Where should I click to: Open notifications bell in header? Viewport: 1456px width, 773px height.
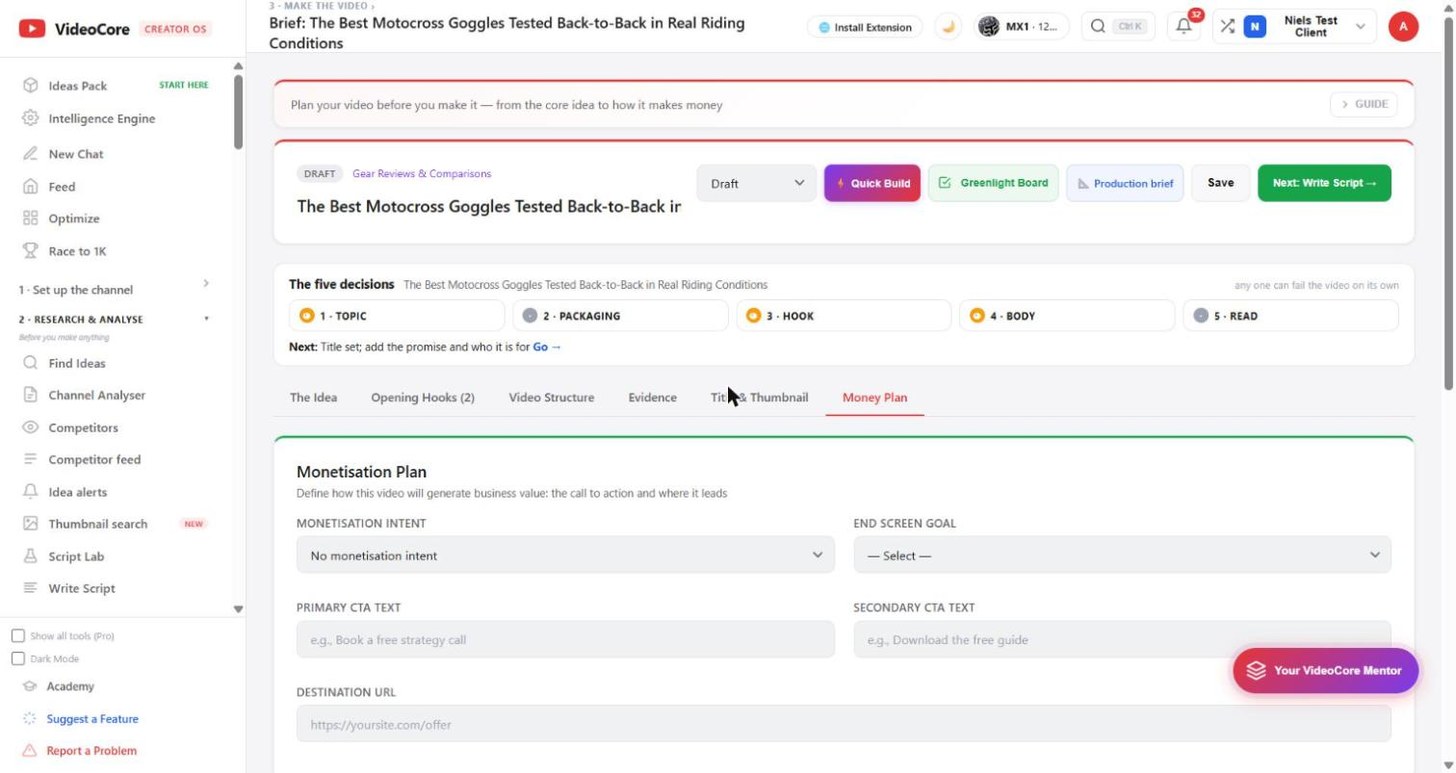(x=1184, y=27)
